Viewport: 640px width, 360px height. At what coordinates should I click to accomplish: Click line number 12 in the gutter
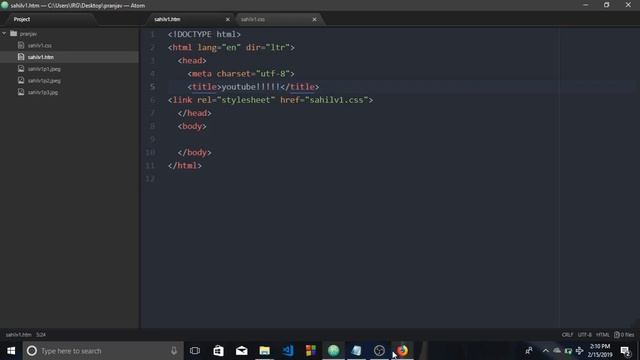[150, 178]
